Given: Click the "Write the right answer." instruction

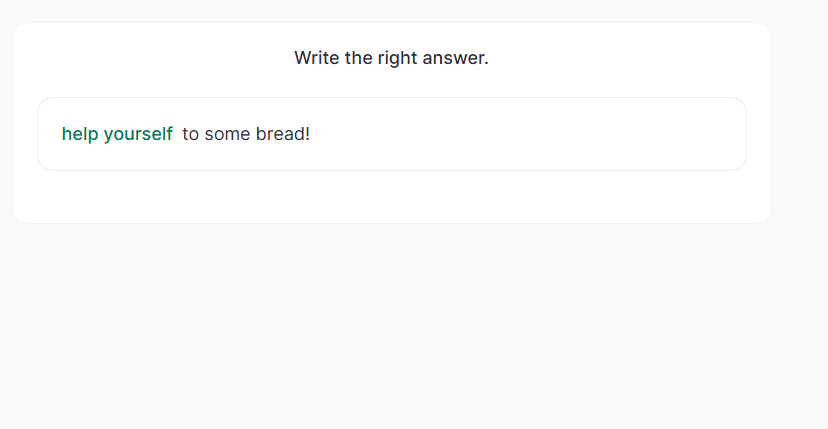Looking at the screenshot, I should pos(391,58).
